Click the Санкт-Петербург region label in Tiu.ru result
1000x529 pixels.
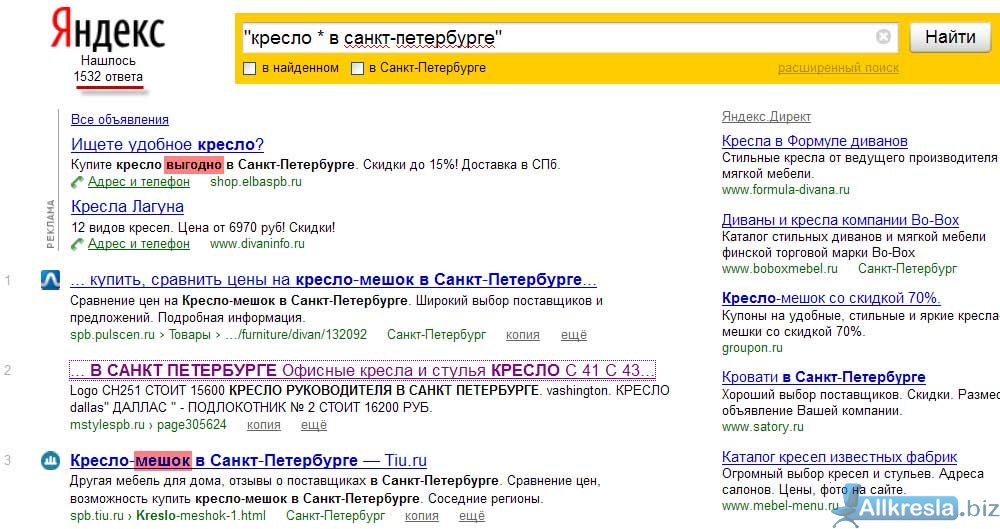point(335,515)
